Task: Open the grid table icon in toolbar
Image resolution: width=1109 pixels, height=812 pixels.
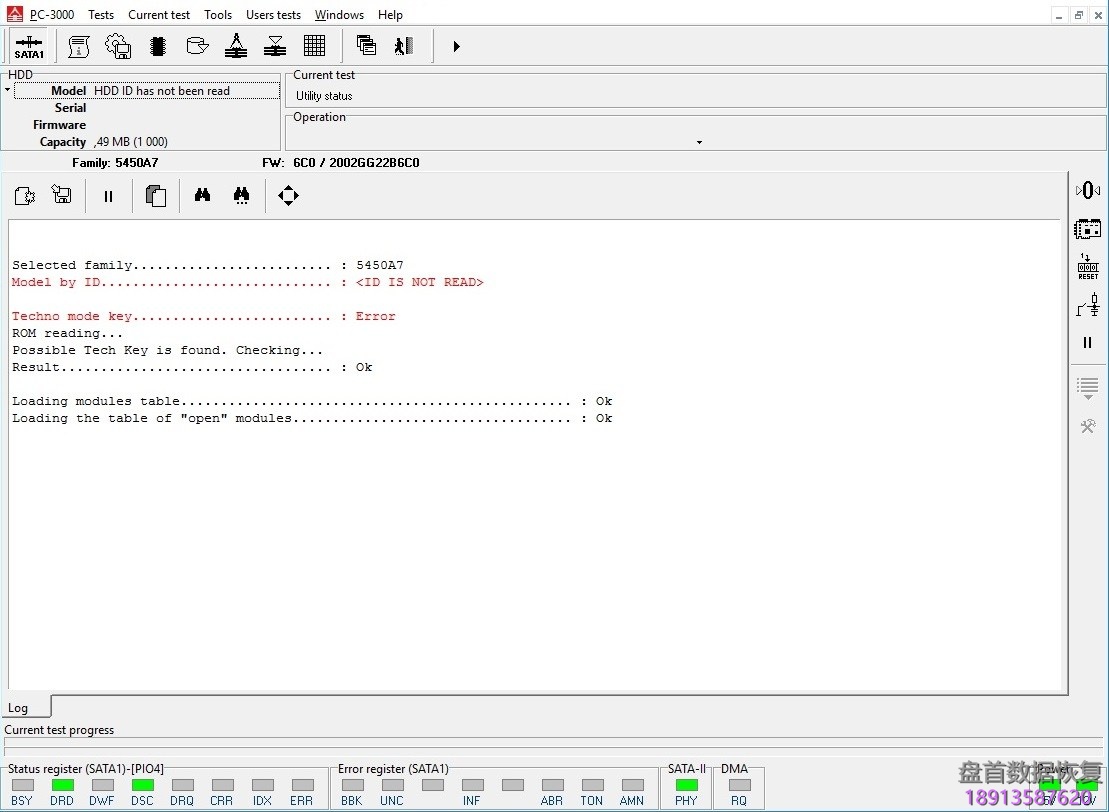Action: click(314, 46)
